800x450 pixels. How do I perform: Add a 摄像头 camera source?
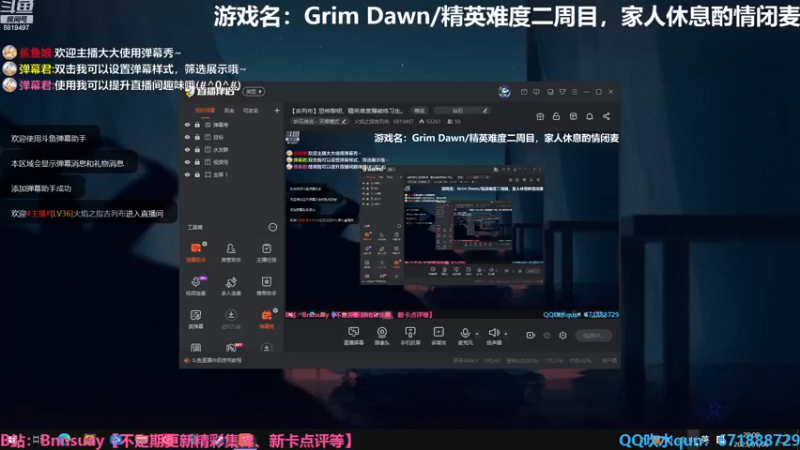tap(382, 336)
